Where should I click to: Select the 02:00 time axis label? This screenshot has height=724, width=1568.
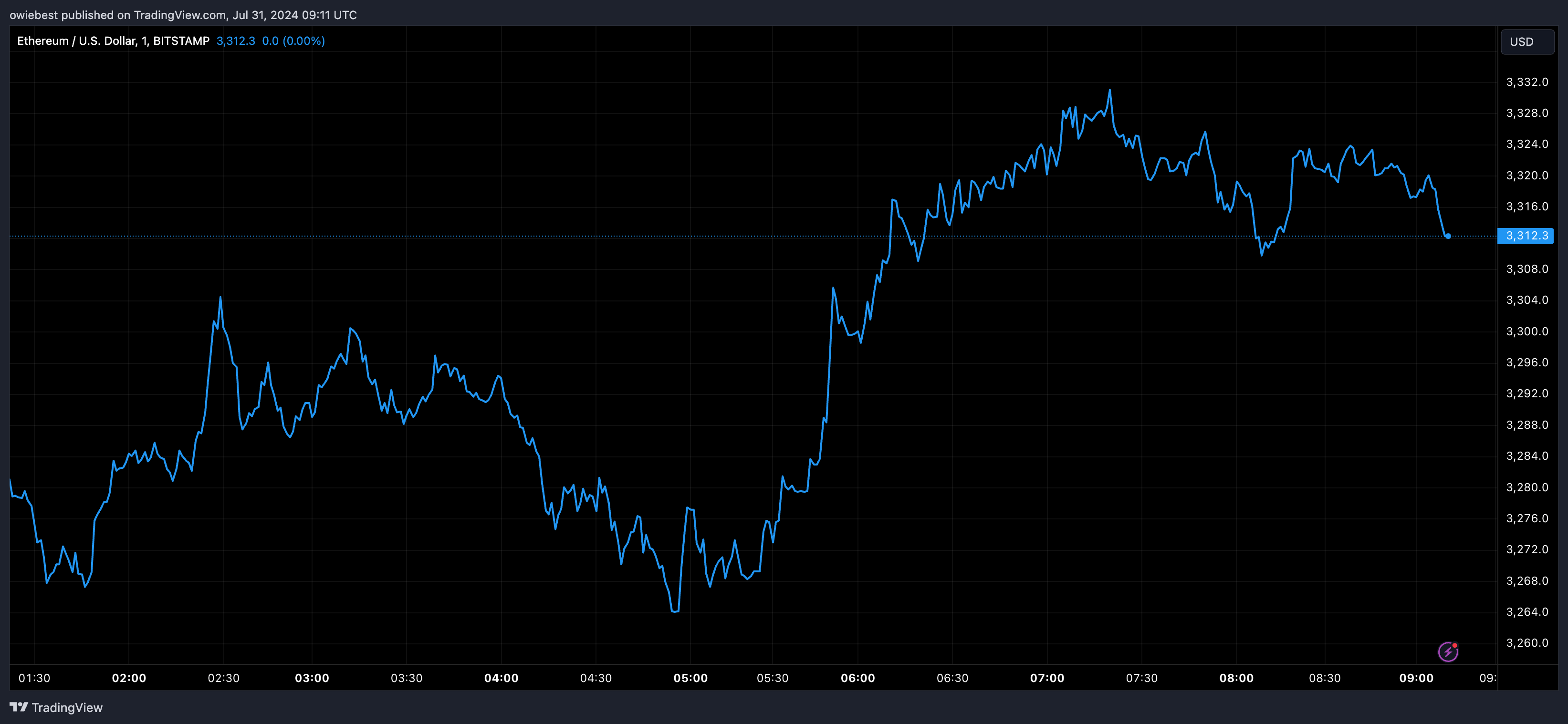[129, 678]
